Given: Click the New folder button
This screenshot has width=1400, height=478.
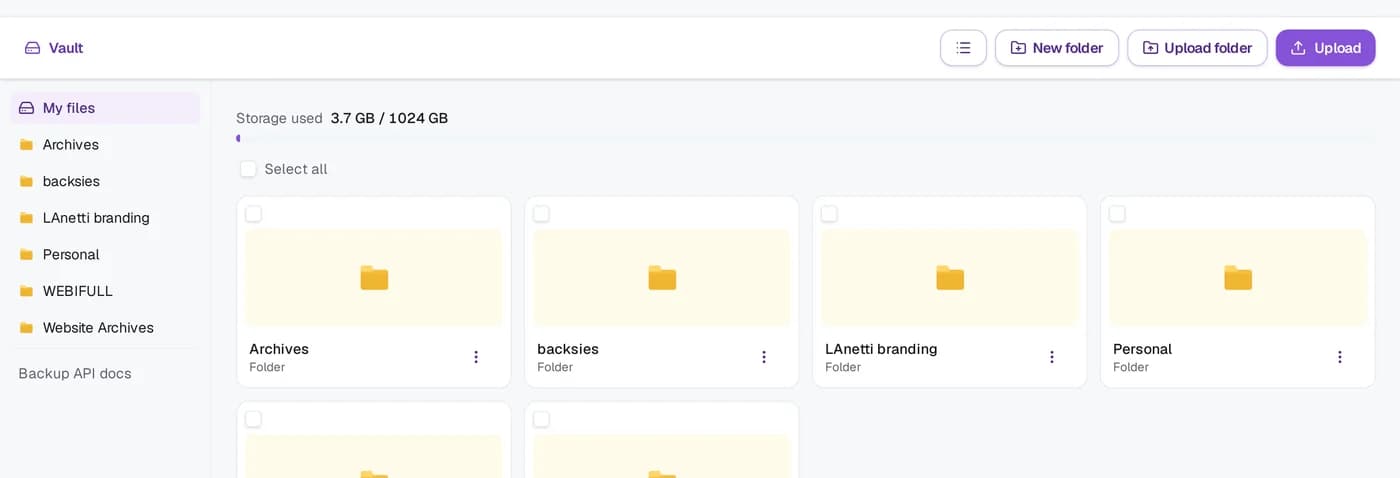Looking at the screenshot, I should click(x=1056, y=48).
